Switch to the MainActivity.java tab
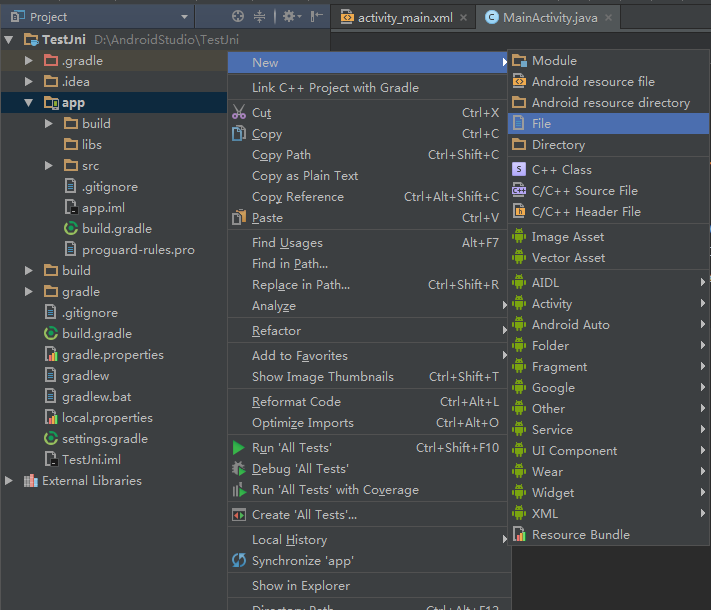 (x=550, y=17)
